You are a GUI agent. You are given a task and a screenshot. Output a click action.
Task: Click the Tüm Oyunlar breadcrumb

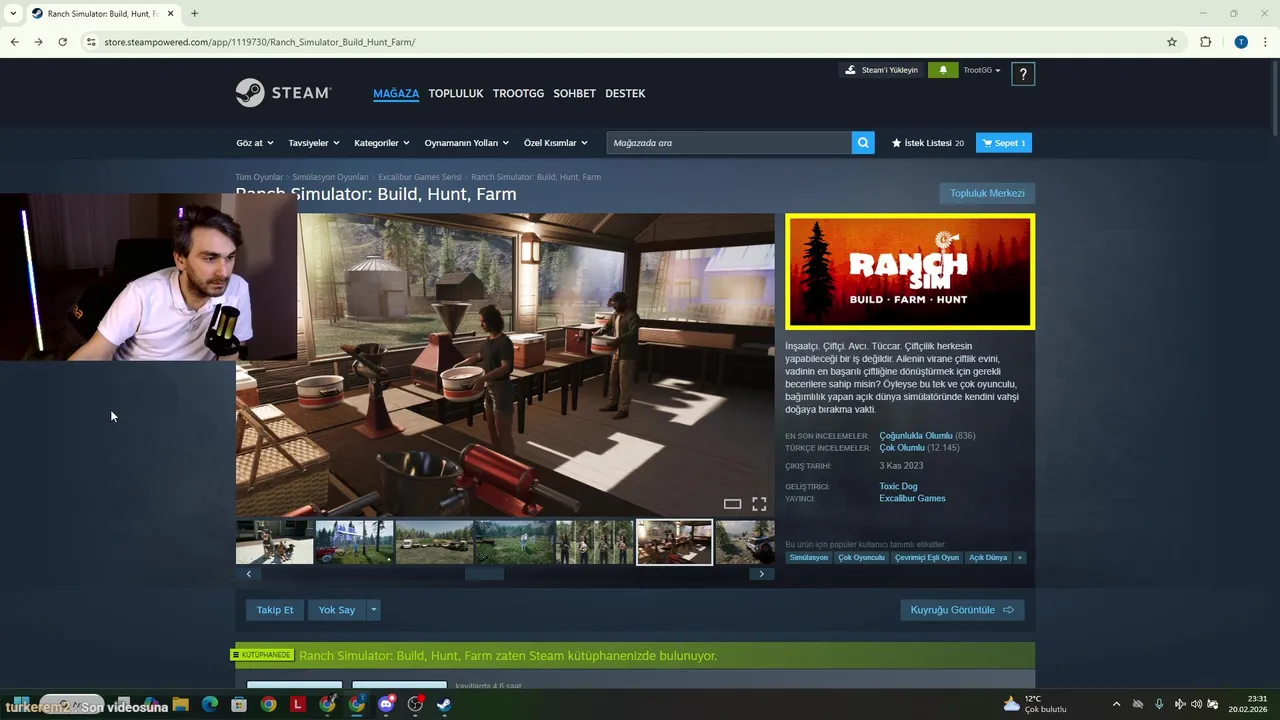pos(259,177)
